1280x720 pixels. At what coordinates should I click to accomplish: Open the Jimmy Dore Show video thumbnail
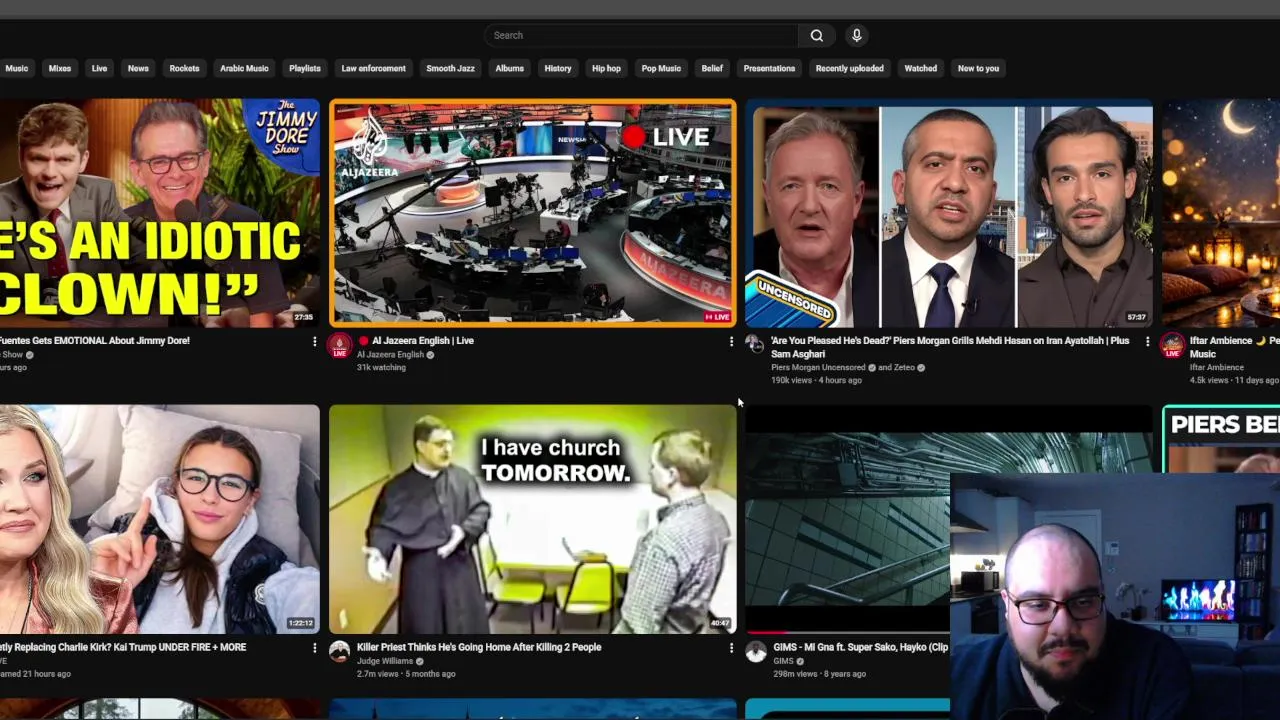(160, 212)
